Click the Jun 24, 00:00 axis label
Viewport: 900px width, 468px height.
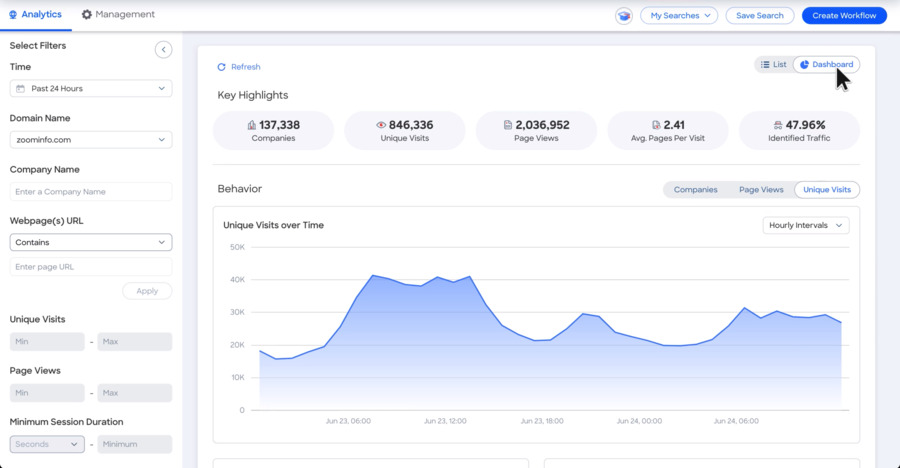639,421
